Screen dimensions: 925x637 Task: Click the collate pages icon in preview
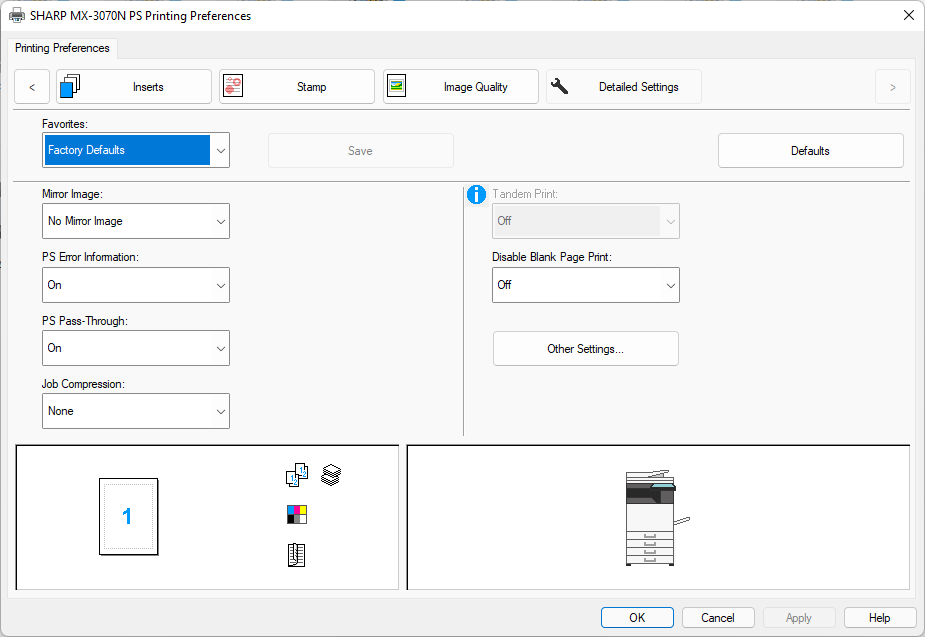(x=297, y=475)
